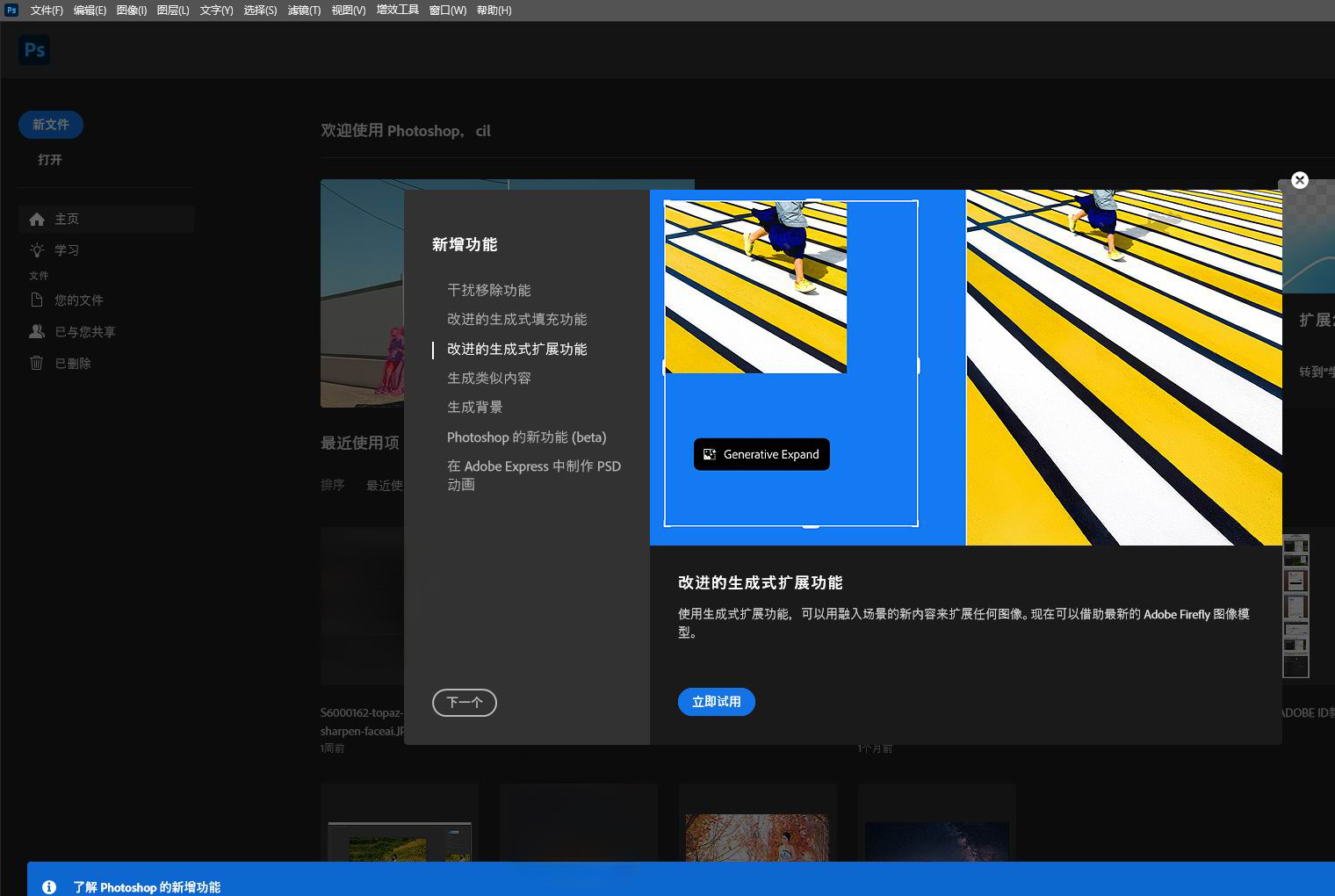Click the Your Files document icon
This screenshot has height=896, width=1335.
(x=37, y=300)
